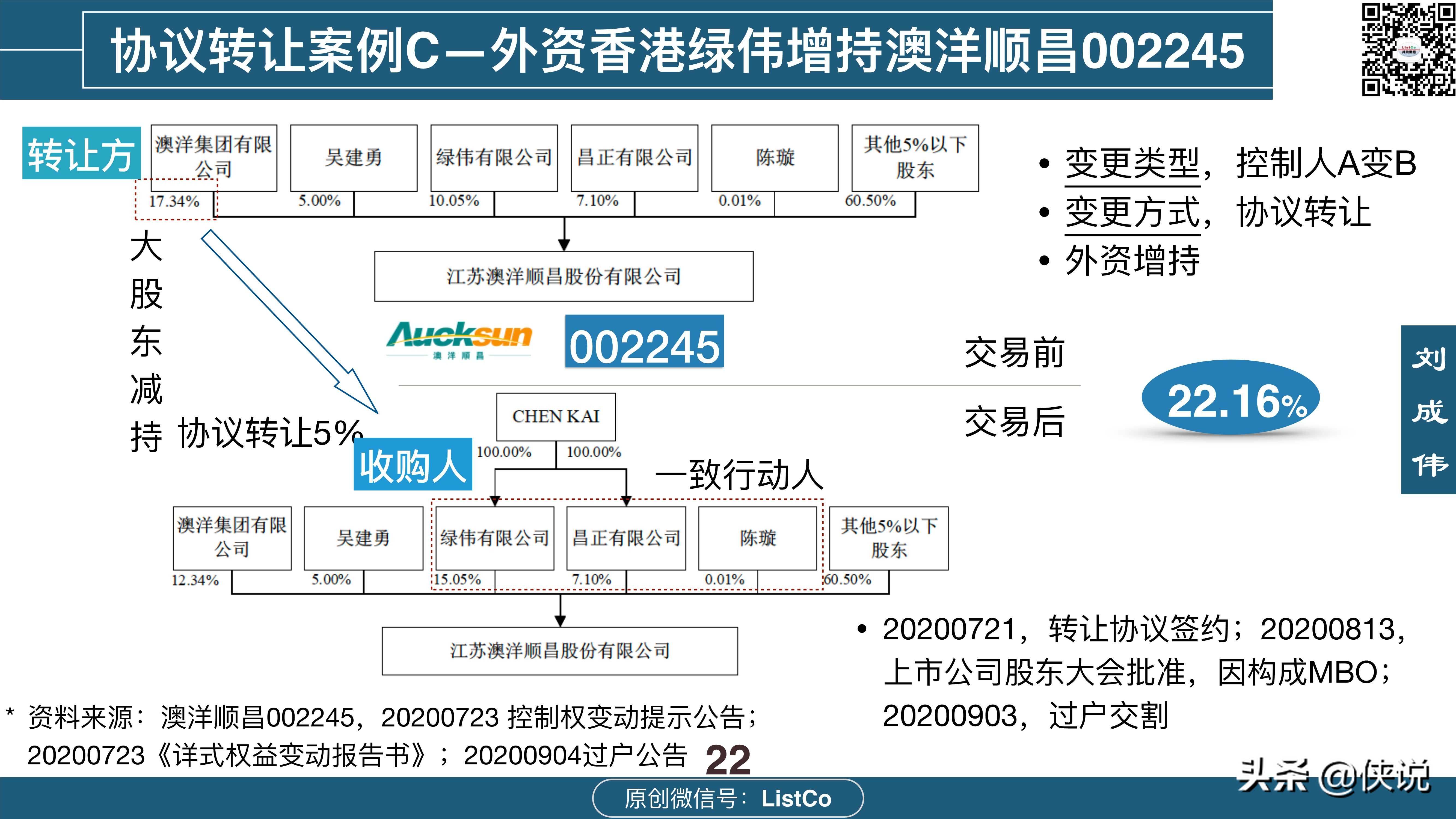
Task: Click the 'CHEN KAI' box
Action: point(556,417)
